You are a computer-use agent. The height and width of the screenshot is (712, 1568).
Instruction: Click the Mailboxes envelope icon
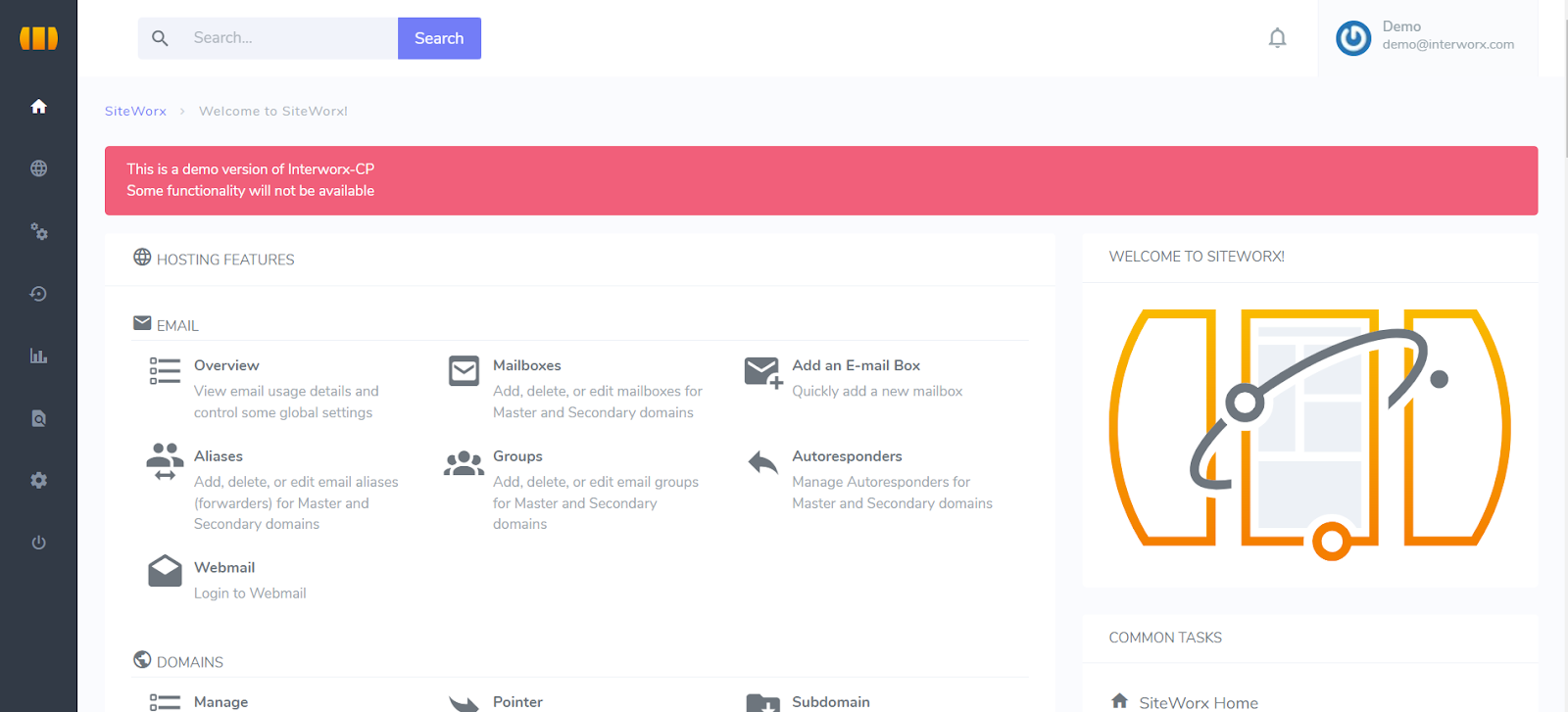(464, 371)
